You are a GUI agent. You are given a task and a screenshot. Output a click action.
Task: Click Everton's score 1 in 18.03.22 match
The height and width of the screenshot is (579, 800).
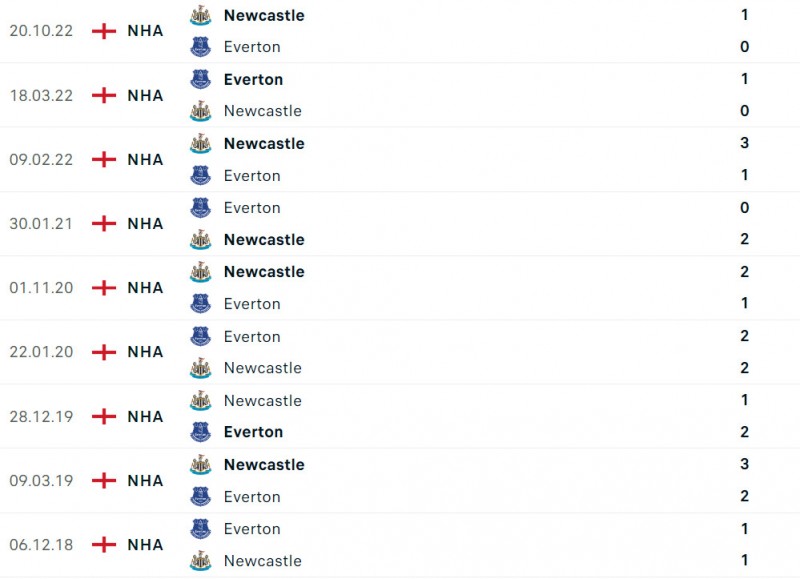coord(744,79)
